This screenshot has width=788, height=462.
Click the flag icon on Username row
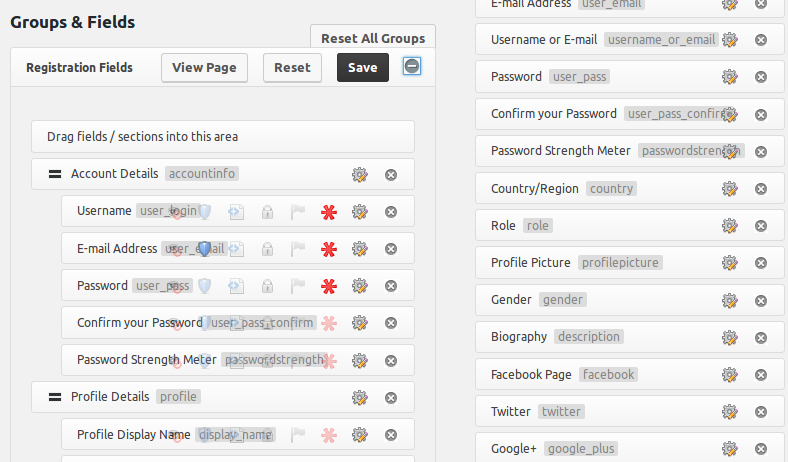coord(297,212)
